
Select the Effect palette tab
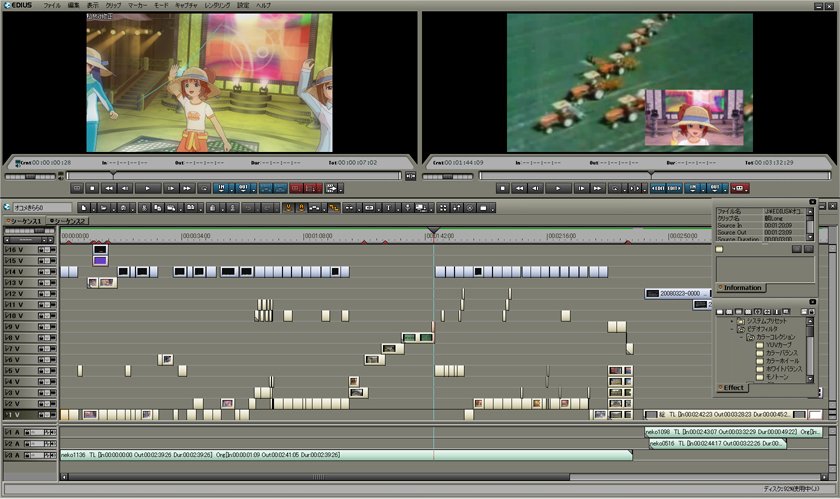tap(731, 388)
